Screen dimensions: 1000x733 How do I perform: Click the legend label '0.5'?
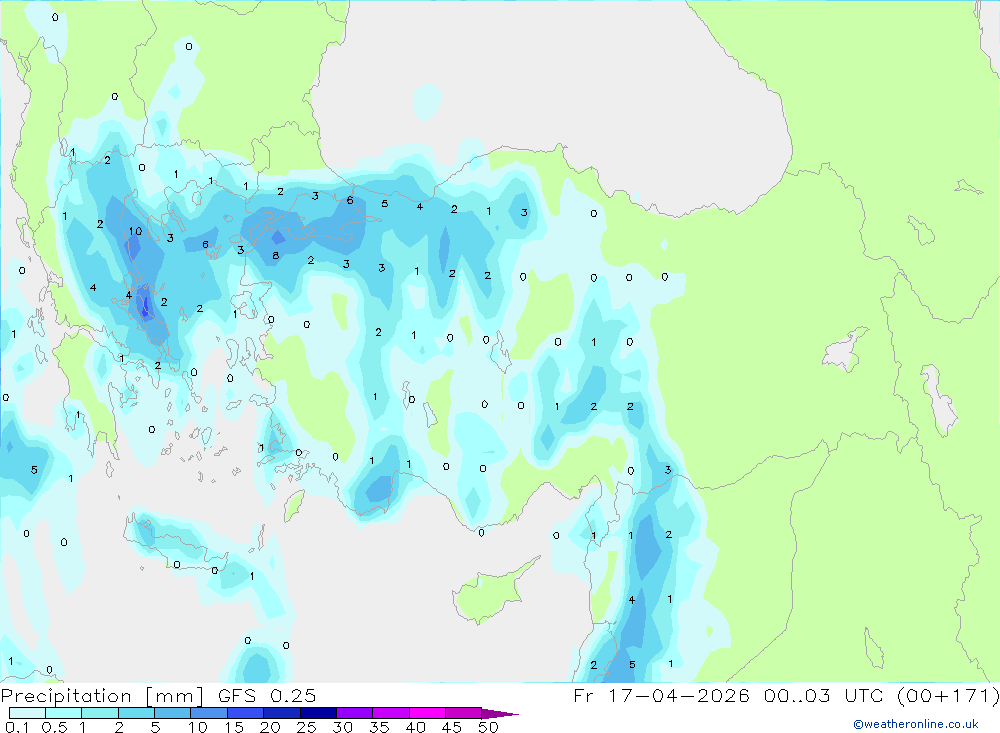click(54, 727)
